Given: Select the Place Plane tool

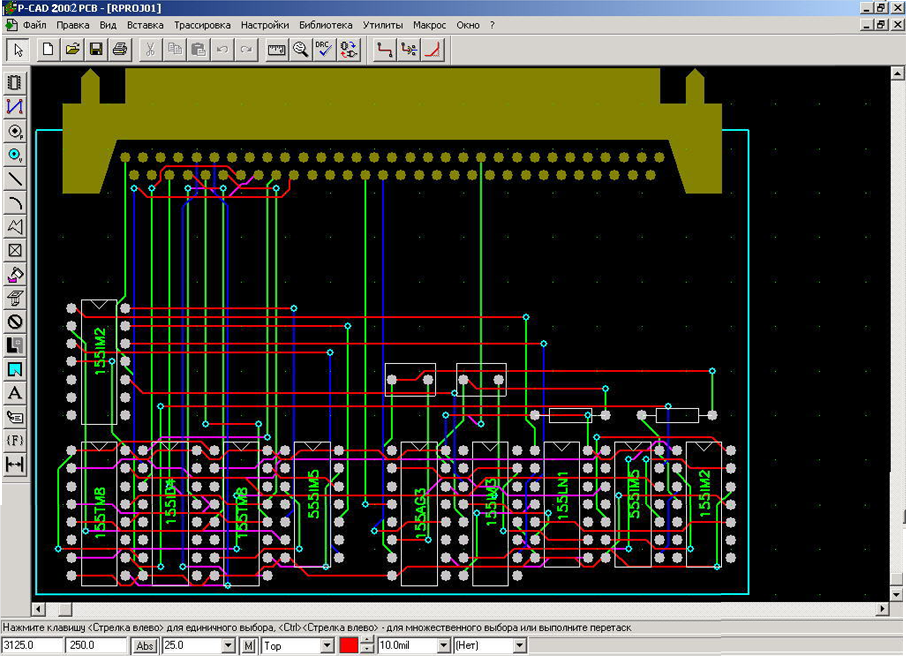Looking at the screenshot, I should (15, 346).
